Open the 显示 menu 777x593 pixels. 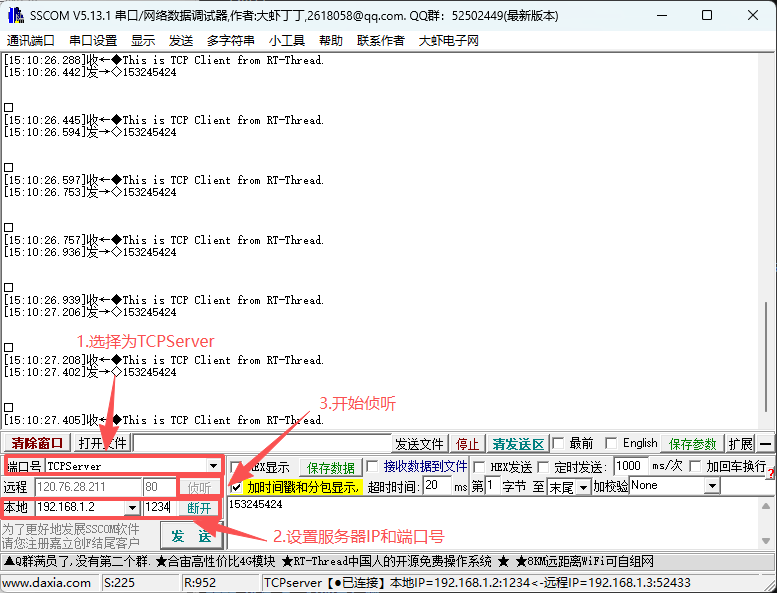[143, 41]
